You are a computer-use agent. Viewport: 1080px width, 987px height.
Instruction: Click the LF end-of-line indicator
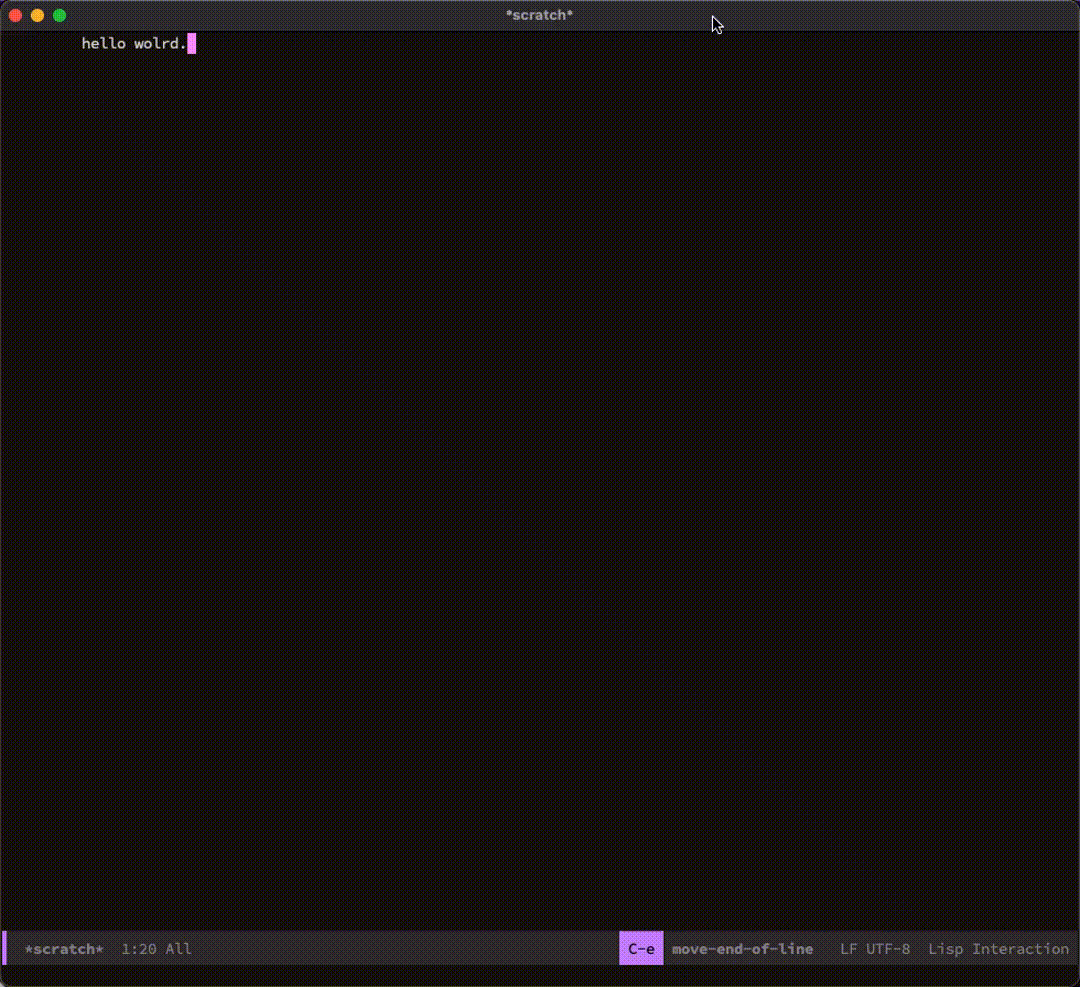coord(848,948)
